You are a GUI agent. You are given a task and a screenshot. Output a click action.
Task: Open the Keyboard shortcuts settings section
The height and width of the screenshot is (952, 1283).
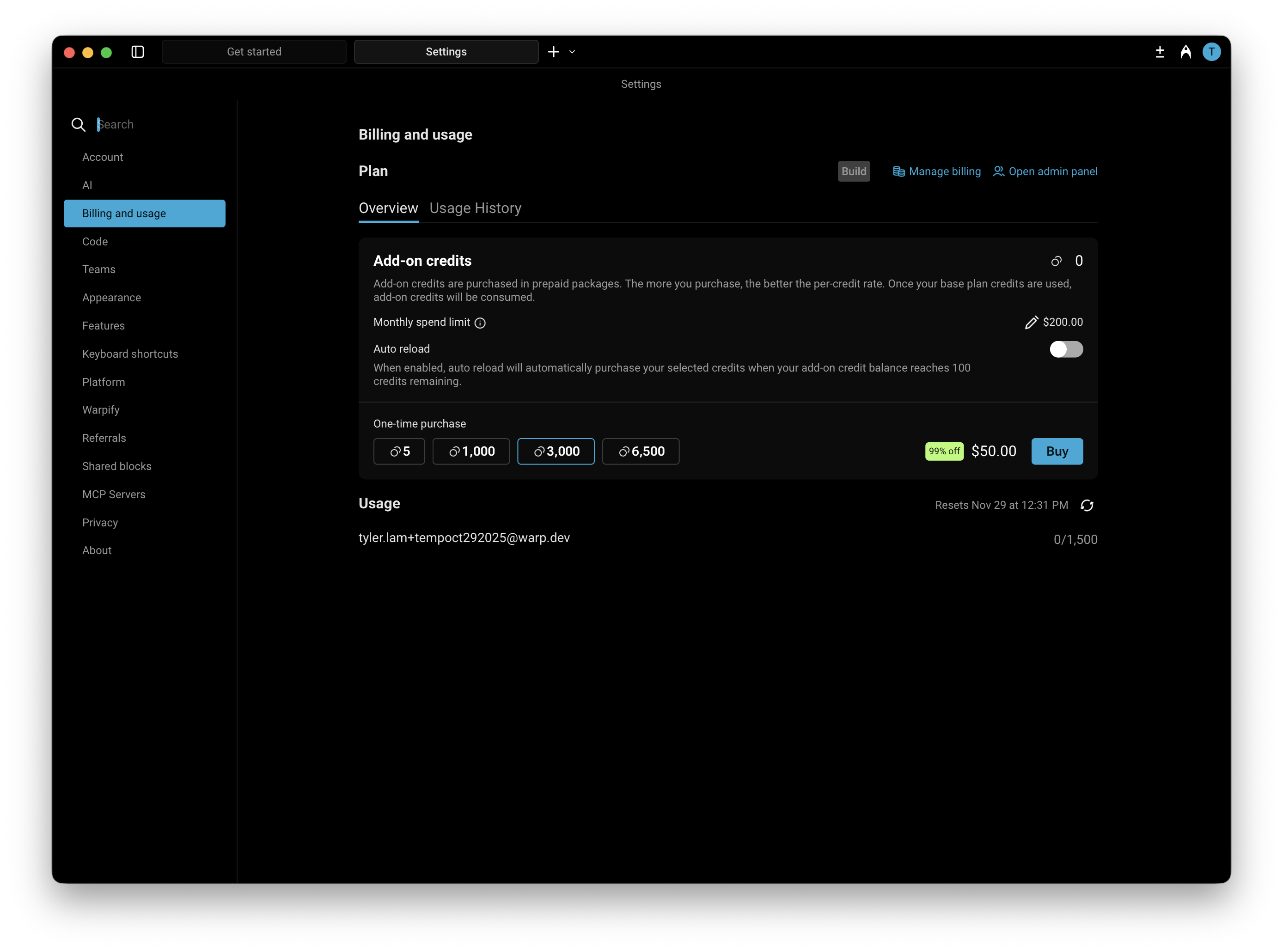(x=130, y=354)
